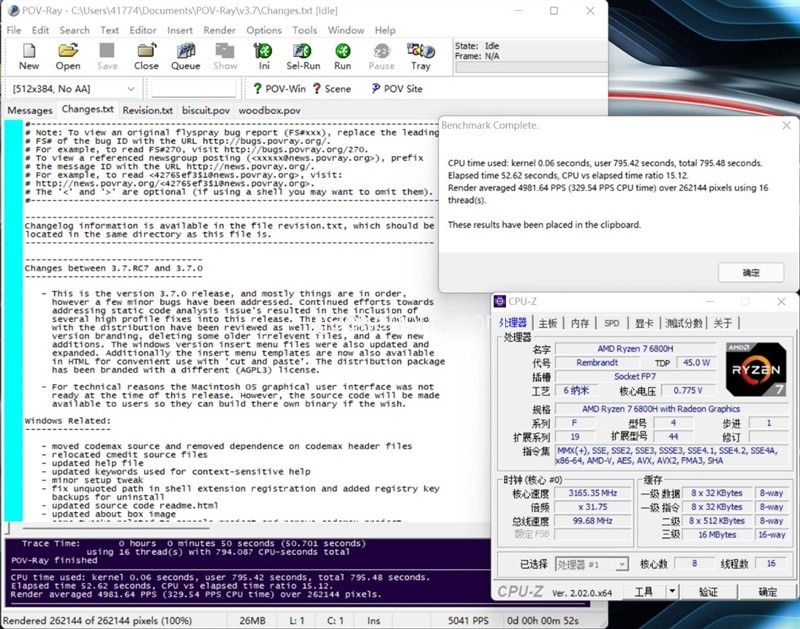Click the Scene help toolbar item

coord(331,89)
